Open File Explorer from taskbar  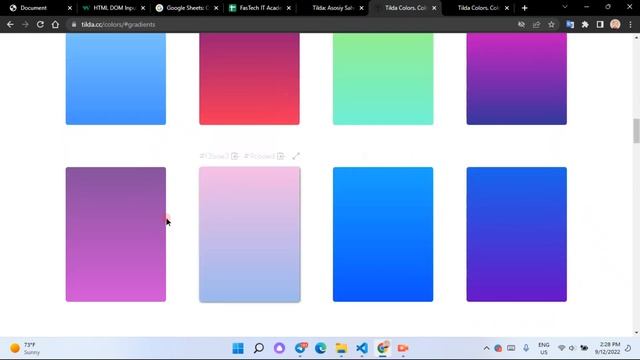pos(341,348)
